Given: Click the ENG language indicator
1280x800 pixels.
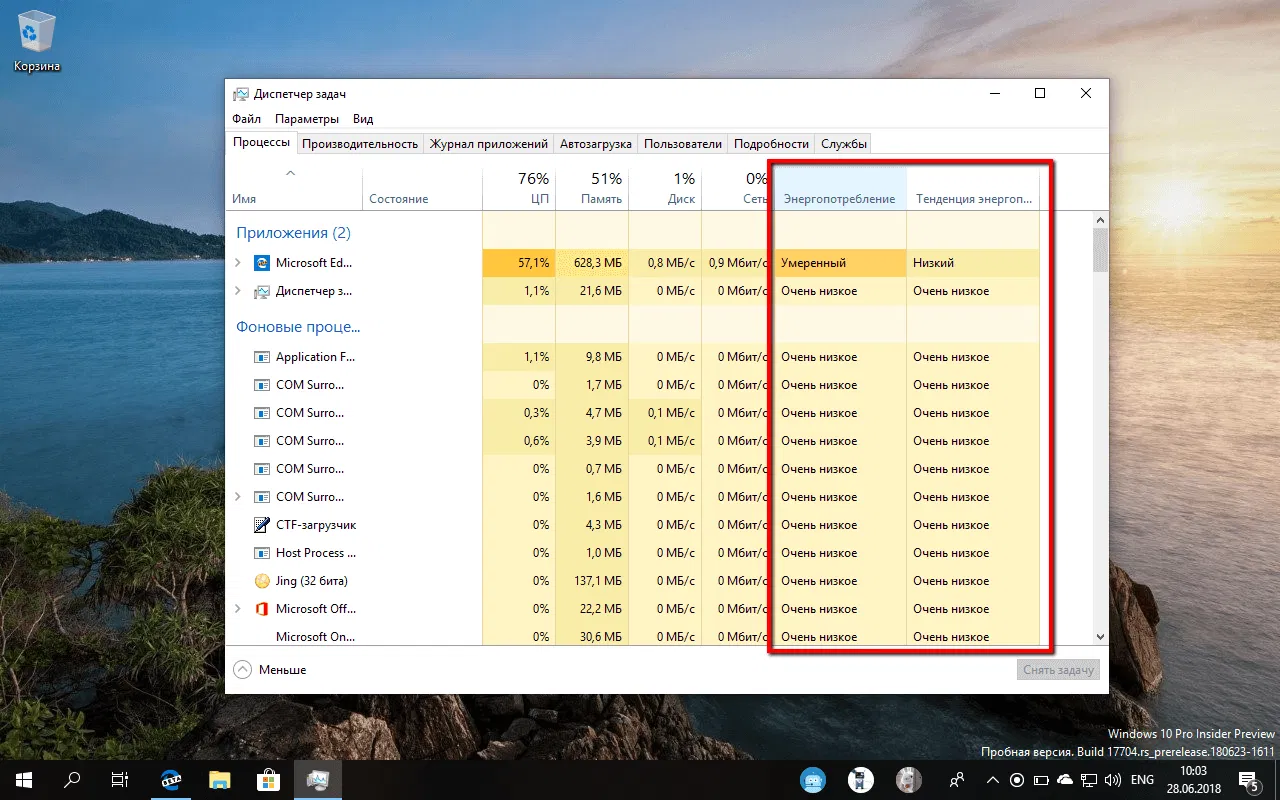Looking at the screenshot, I should (x=1142, y=780).
